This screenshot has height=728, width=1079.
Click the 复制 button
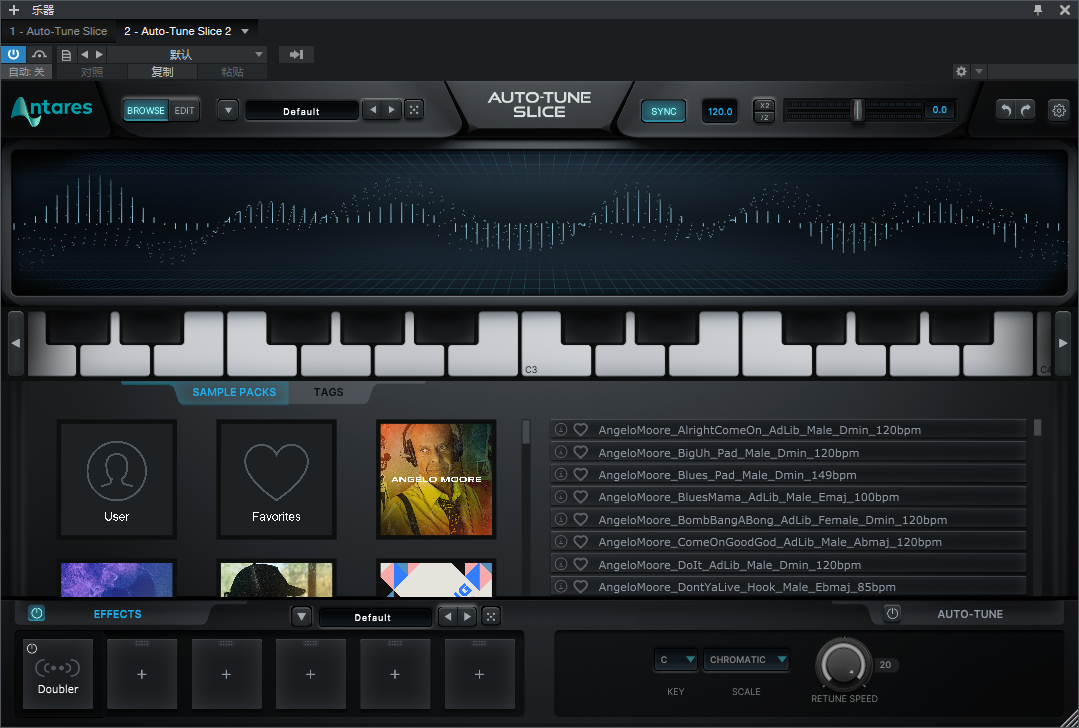pos(162,72)
